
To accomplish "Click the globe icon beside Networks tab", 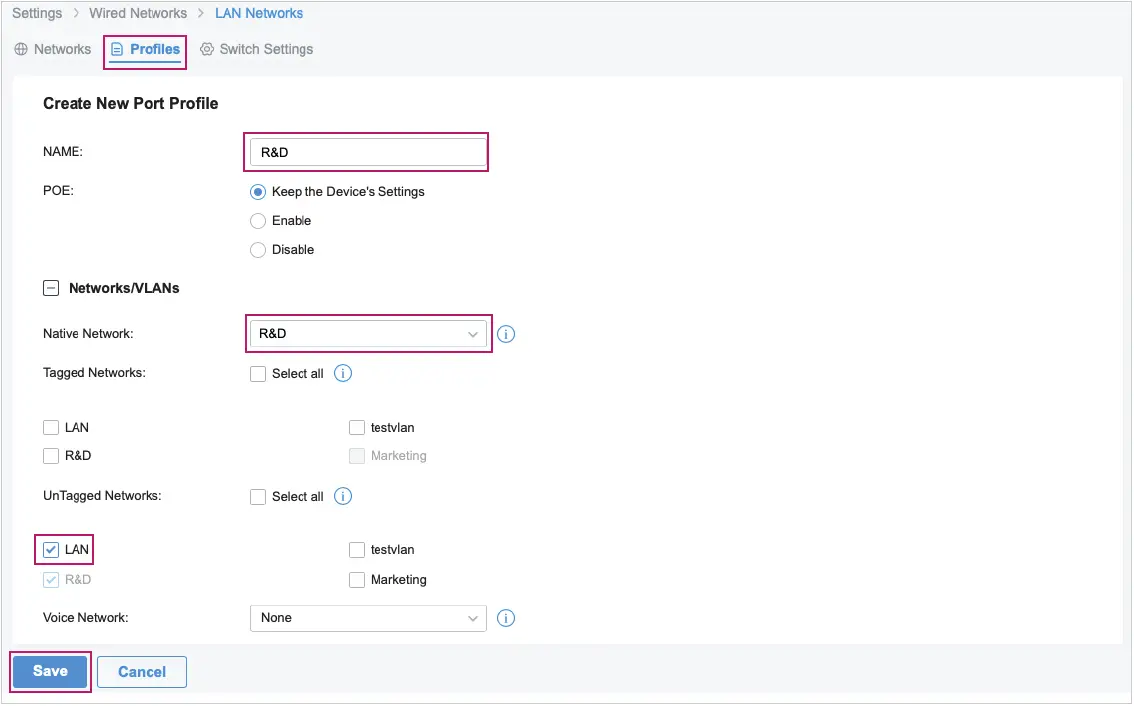I will 20,48.
